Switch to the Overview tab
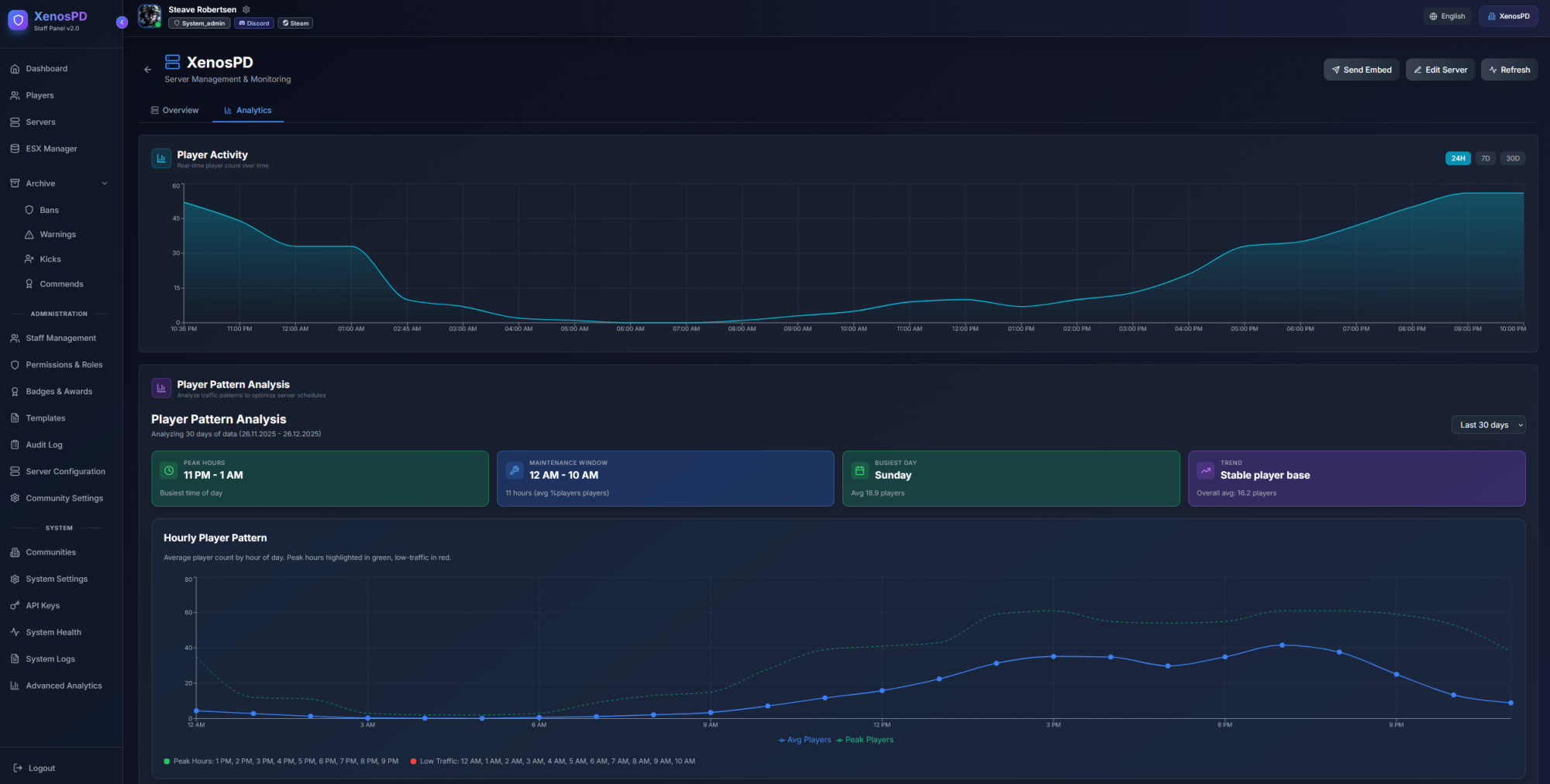 pos(174,111)
